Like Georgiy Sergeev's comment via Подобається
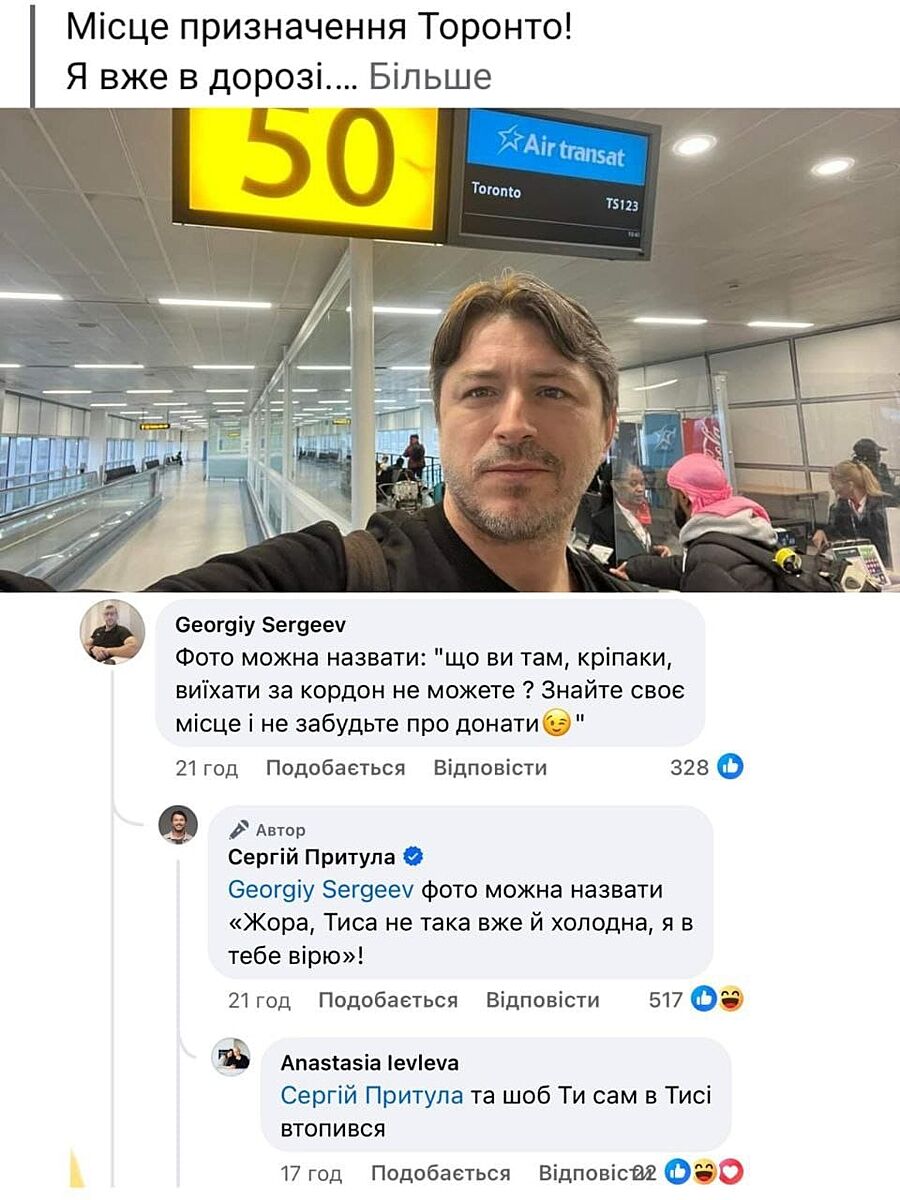The width and height of the screenshot is (900, 1200). tap(335, 768)
